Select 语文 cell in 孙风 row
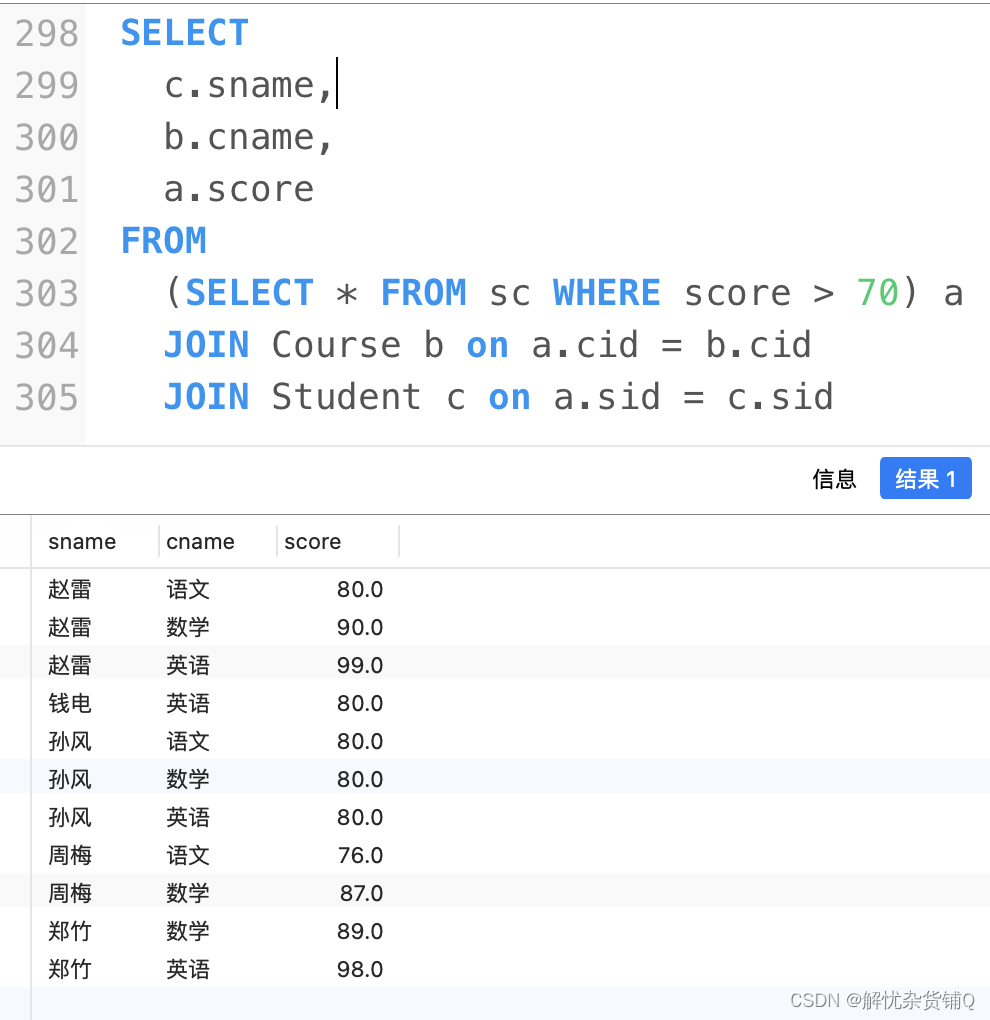 188,741
